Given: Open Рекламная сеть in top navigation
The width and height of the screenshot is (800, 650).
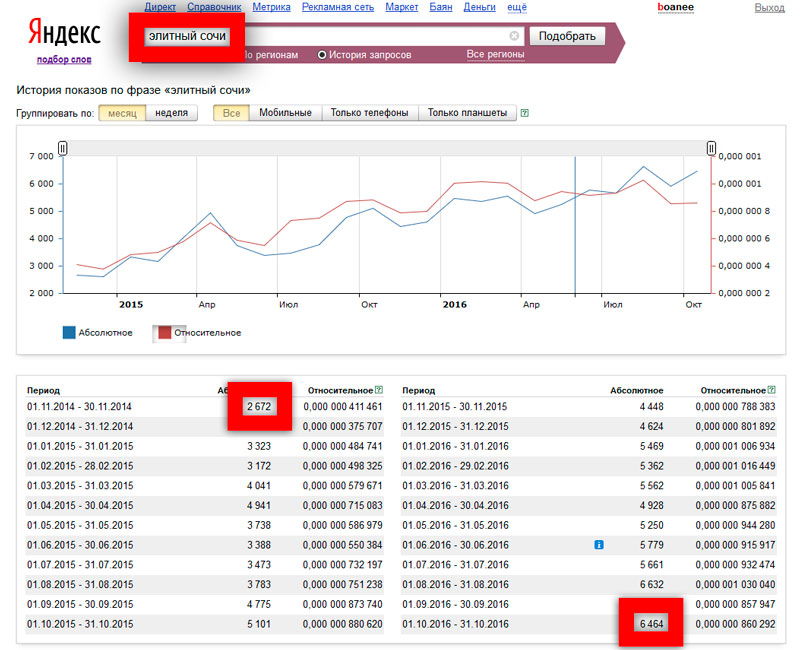Looking at the screenshot, I should (x=338, y=7).
